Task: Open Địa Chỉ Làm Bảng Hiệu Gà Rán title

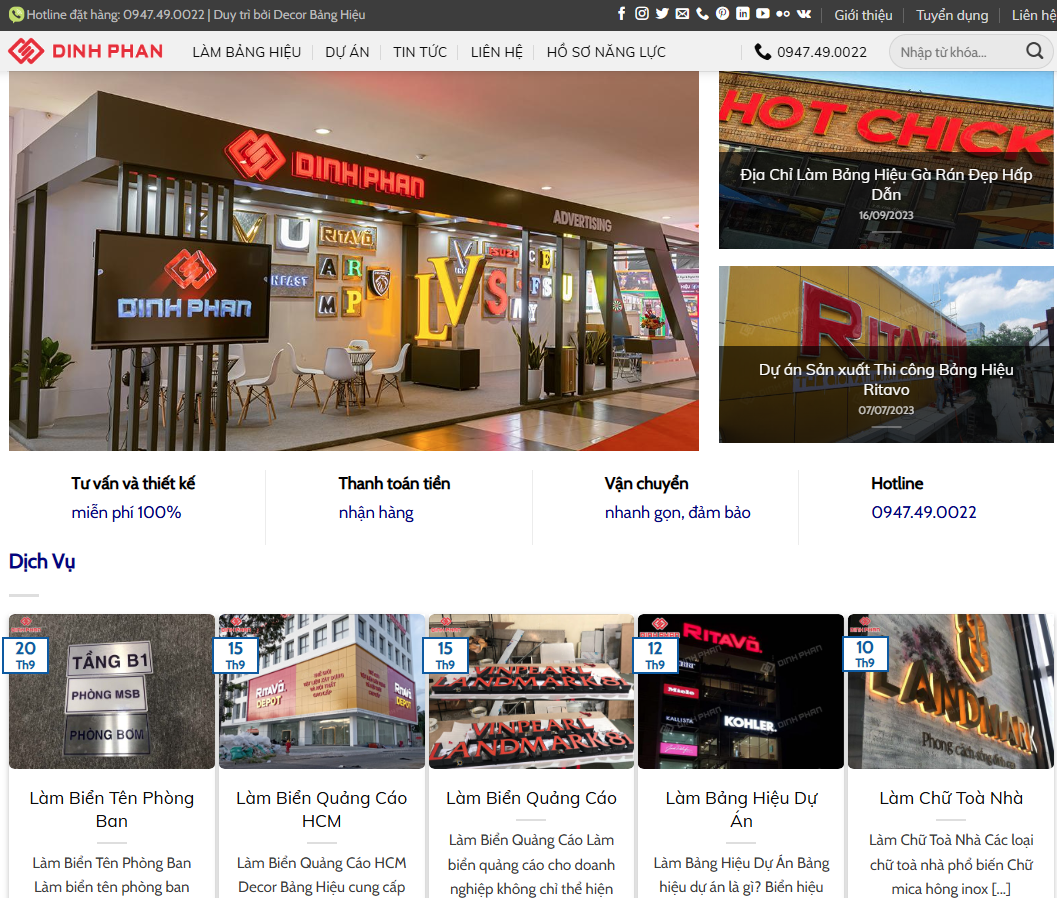Action: click(886, 184)
